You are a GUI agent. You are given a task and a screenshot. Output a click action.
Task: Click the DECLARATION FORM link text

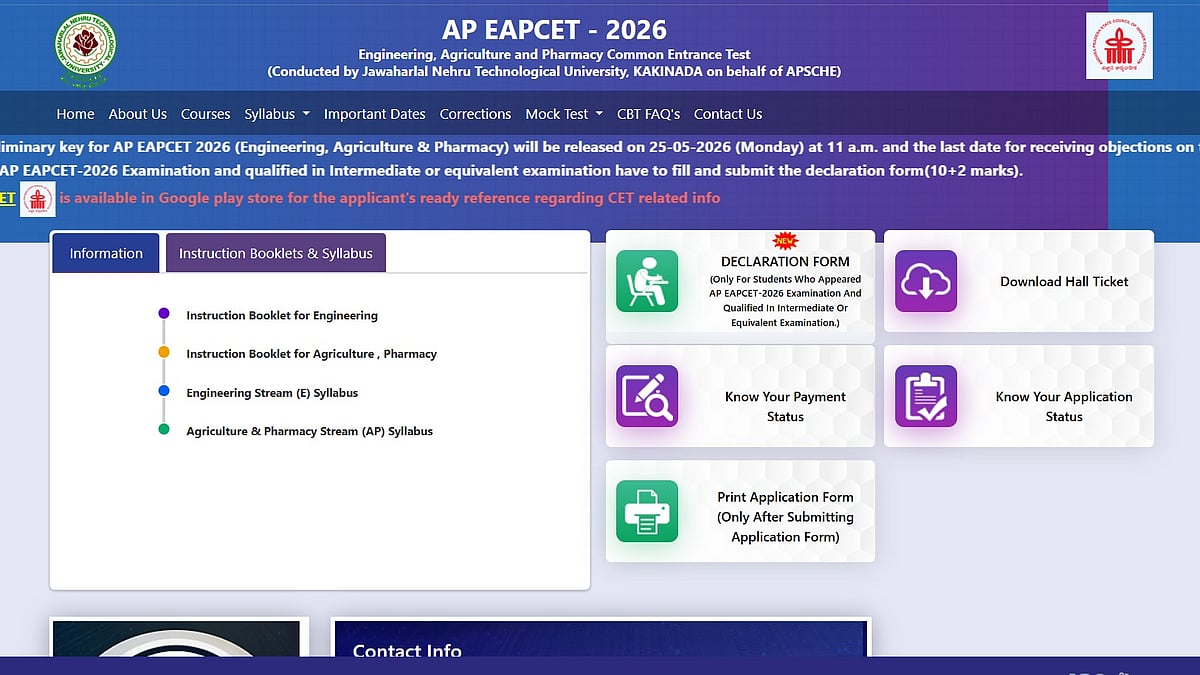click(x=785, y=262)
